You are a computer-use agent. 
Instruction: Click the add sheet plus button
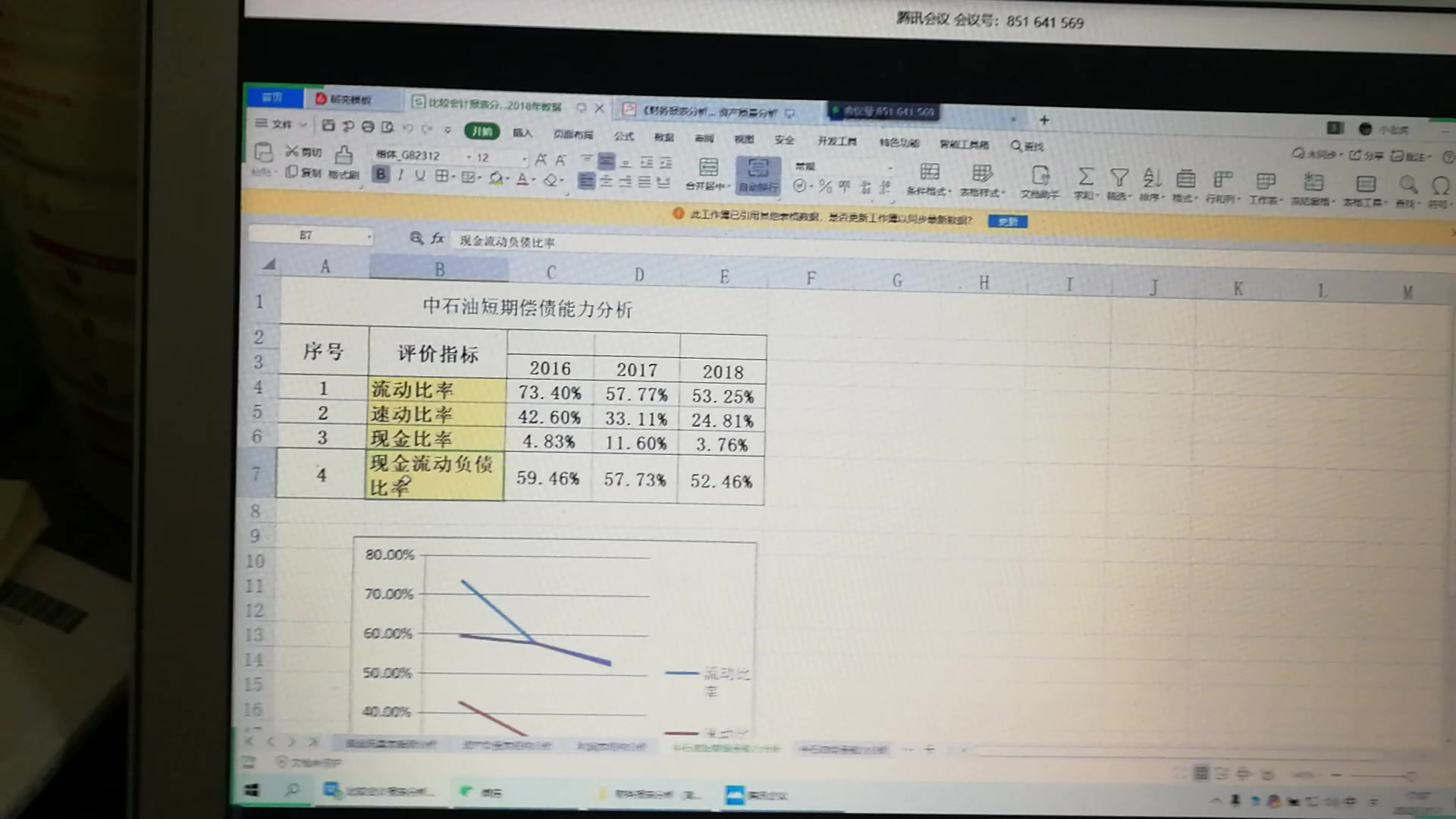[x=929, y=749]
